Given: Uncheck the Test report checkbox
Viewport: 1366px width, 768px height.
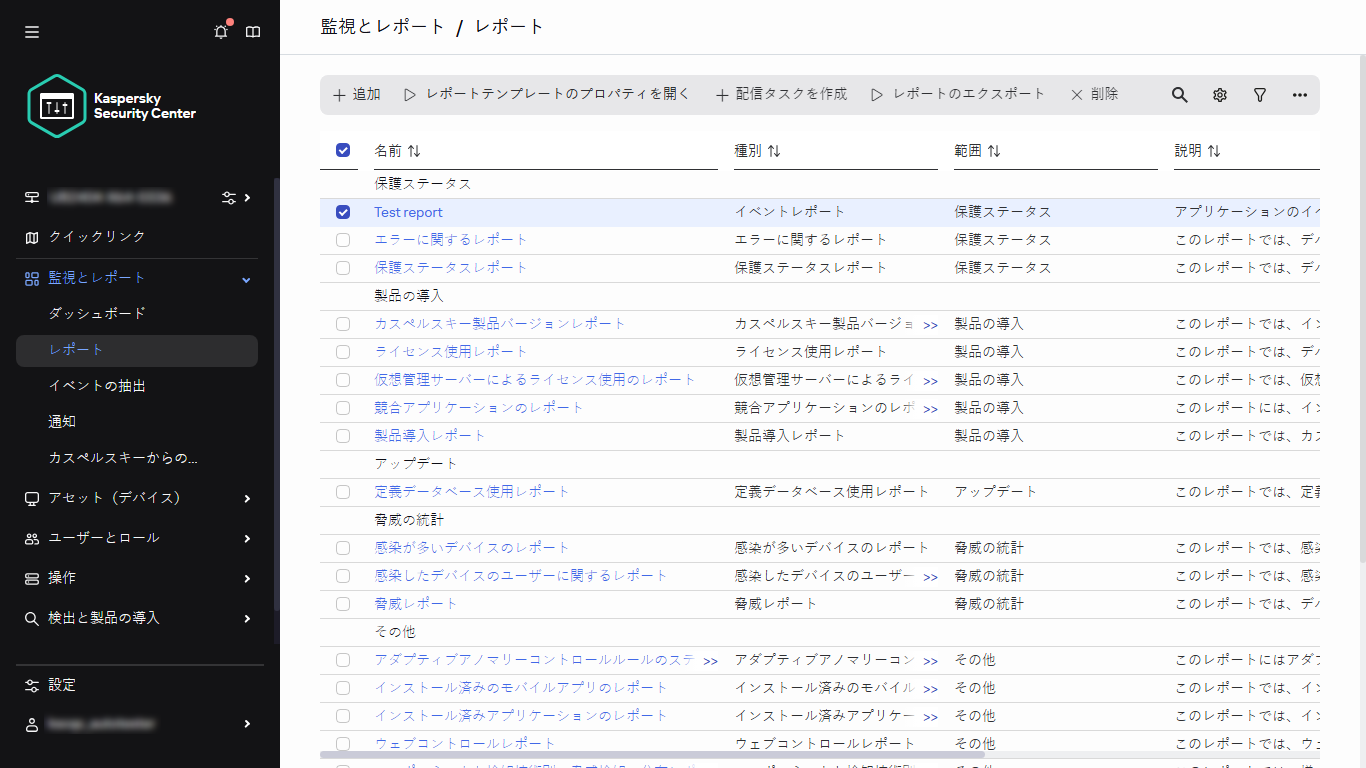Looking at the screenshot, I should (343, 211).
